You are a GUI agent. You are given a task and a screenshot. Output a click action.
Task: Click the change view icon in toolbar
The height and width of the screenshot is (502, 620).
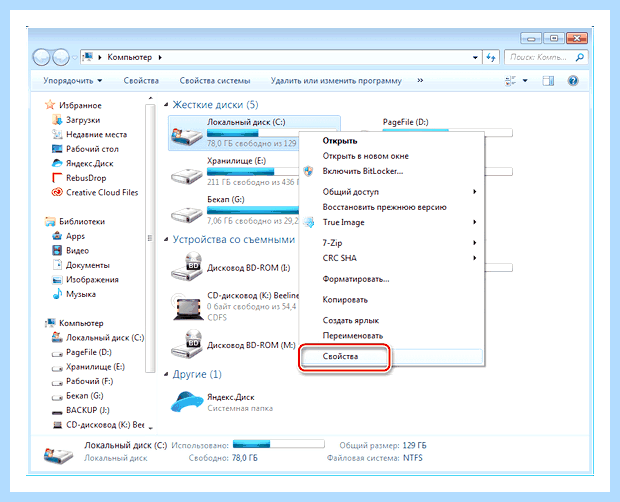point(510,81)
